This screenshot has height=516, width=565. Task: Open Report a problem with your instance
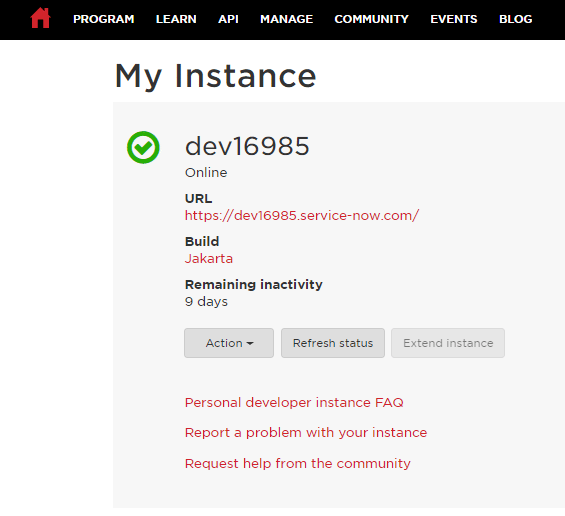[x=306, y=432]
